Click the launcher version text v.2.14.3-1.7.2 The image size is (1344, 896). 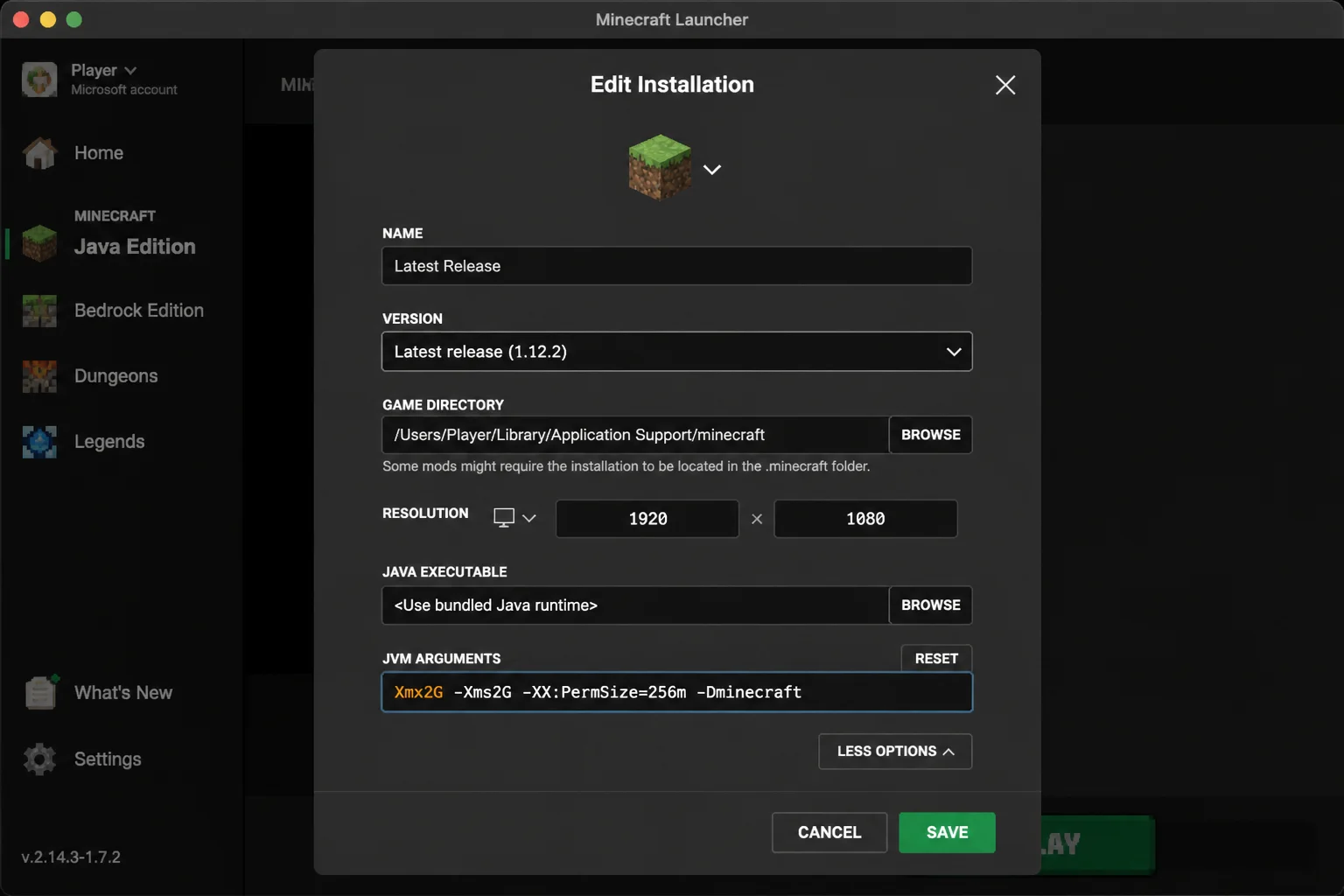71,857
